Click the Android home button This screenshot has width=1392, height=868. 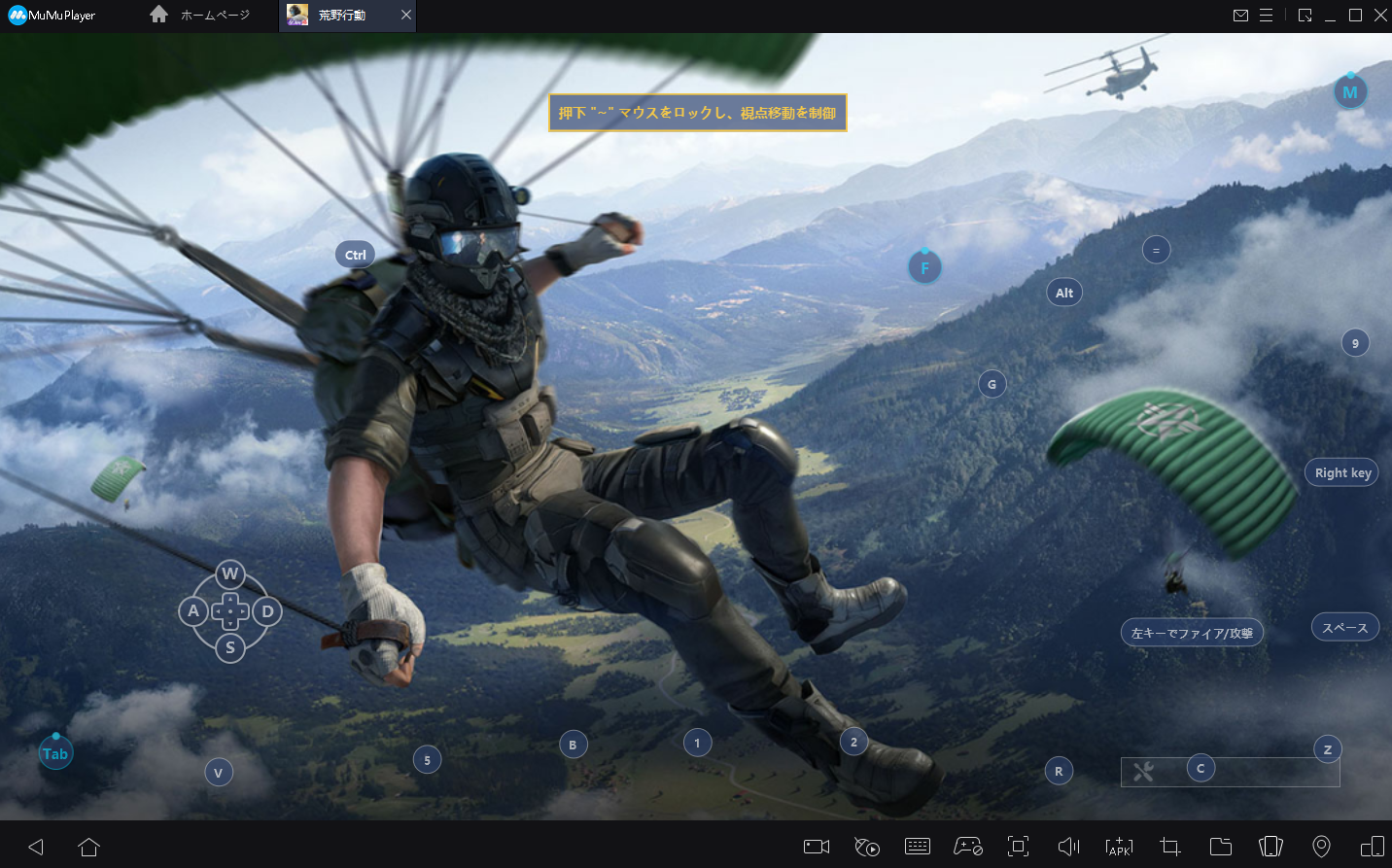click(88, 847)
